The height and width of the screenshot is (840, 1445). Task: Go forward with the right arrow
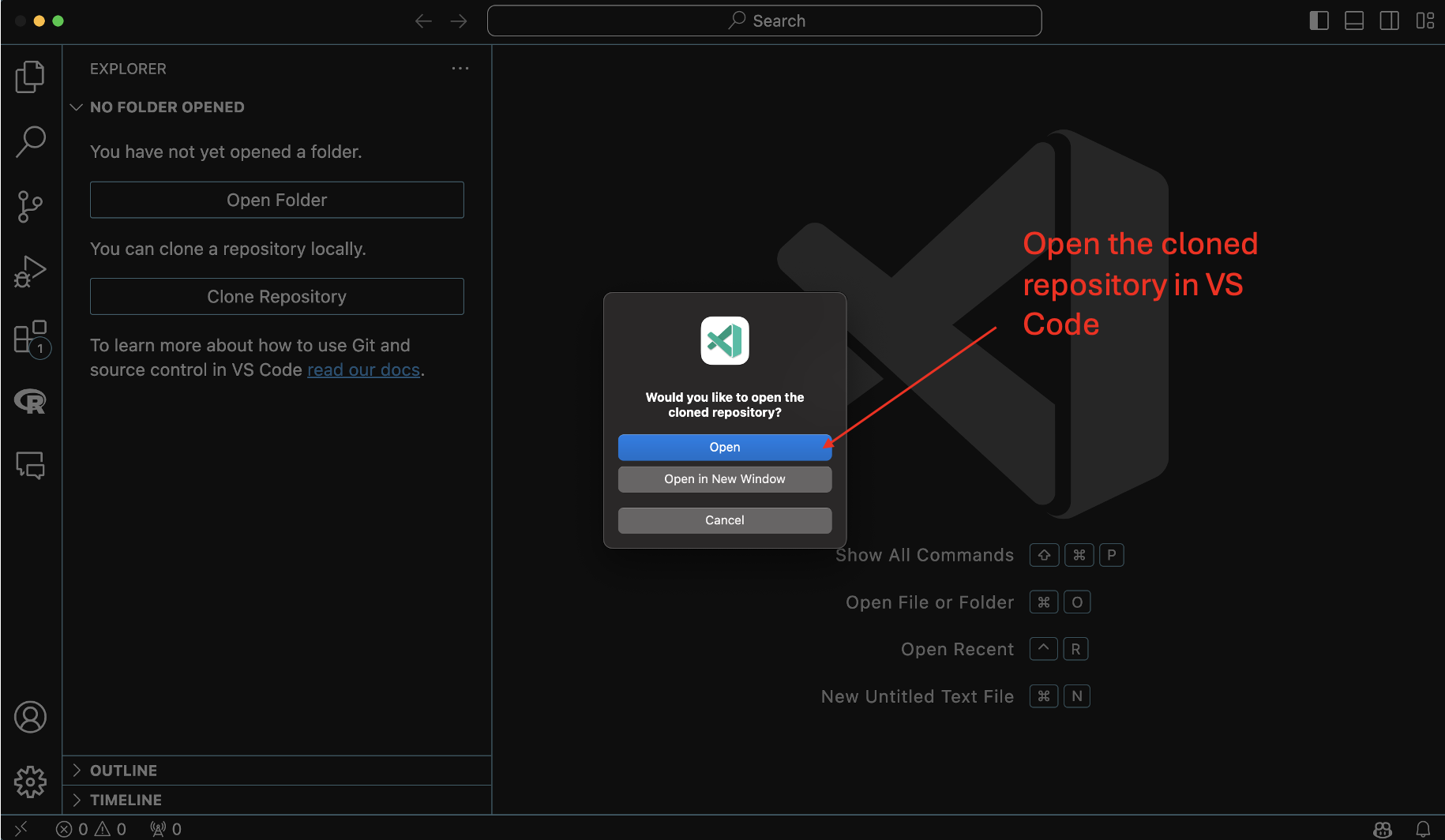459,21
